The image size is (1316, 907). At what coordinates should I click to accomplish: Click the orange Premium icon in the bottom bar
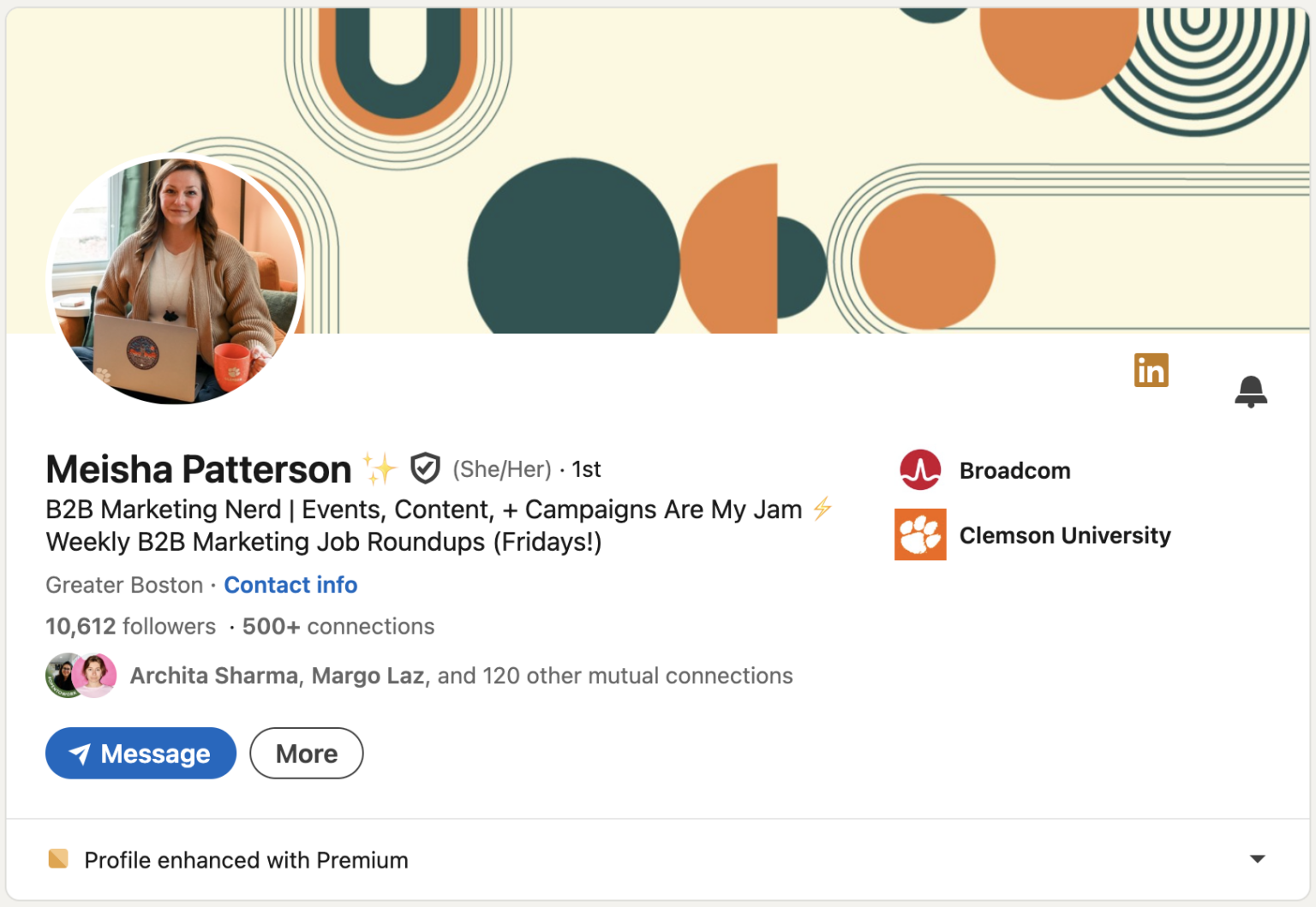(58, 859)
